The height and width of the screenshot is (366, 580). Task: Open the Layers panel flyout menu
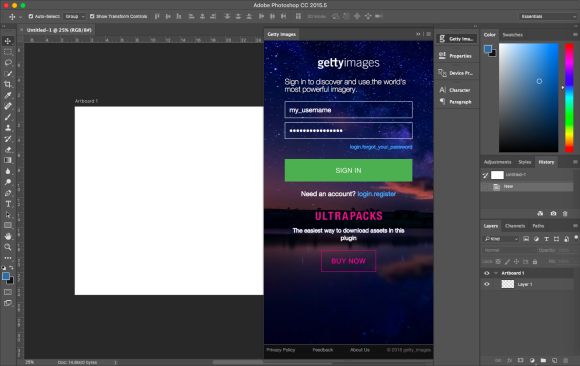[575, 225]
